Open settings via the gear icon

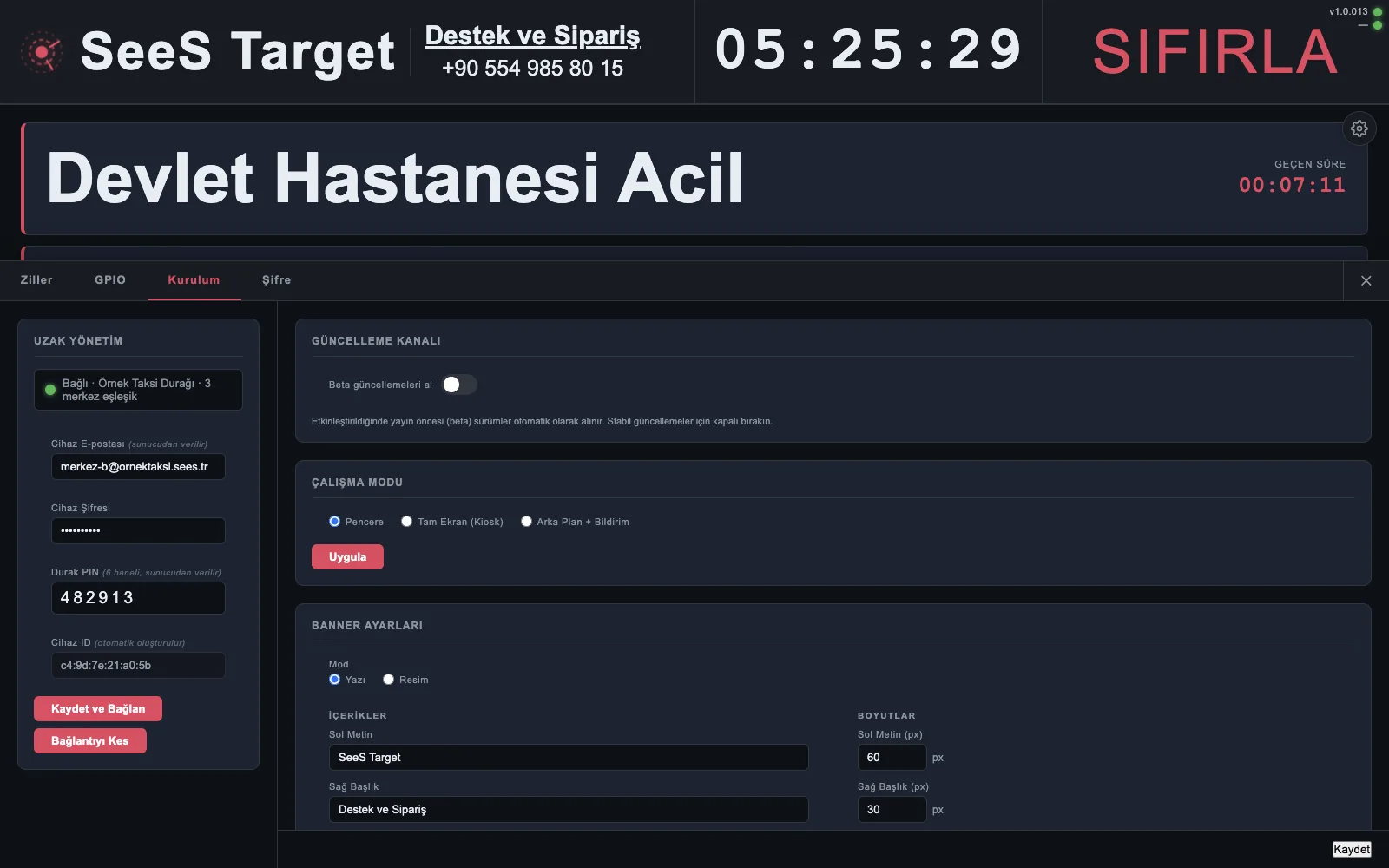pyautogui.click(x=1359, y=128)
